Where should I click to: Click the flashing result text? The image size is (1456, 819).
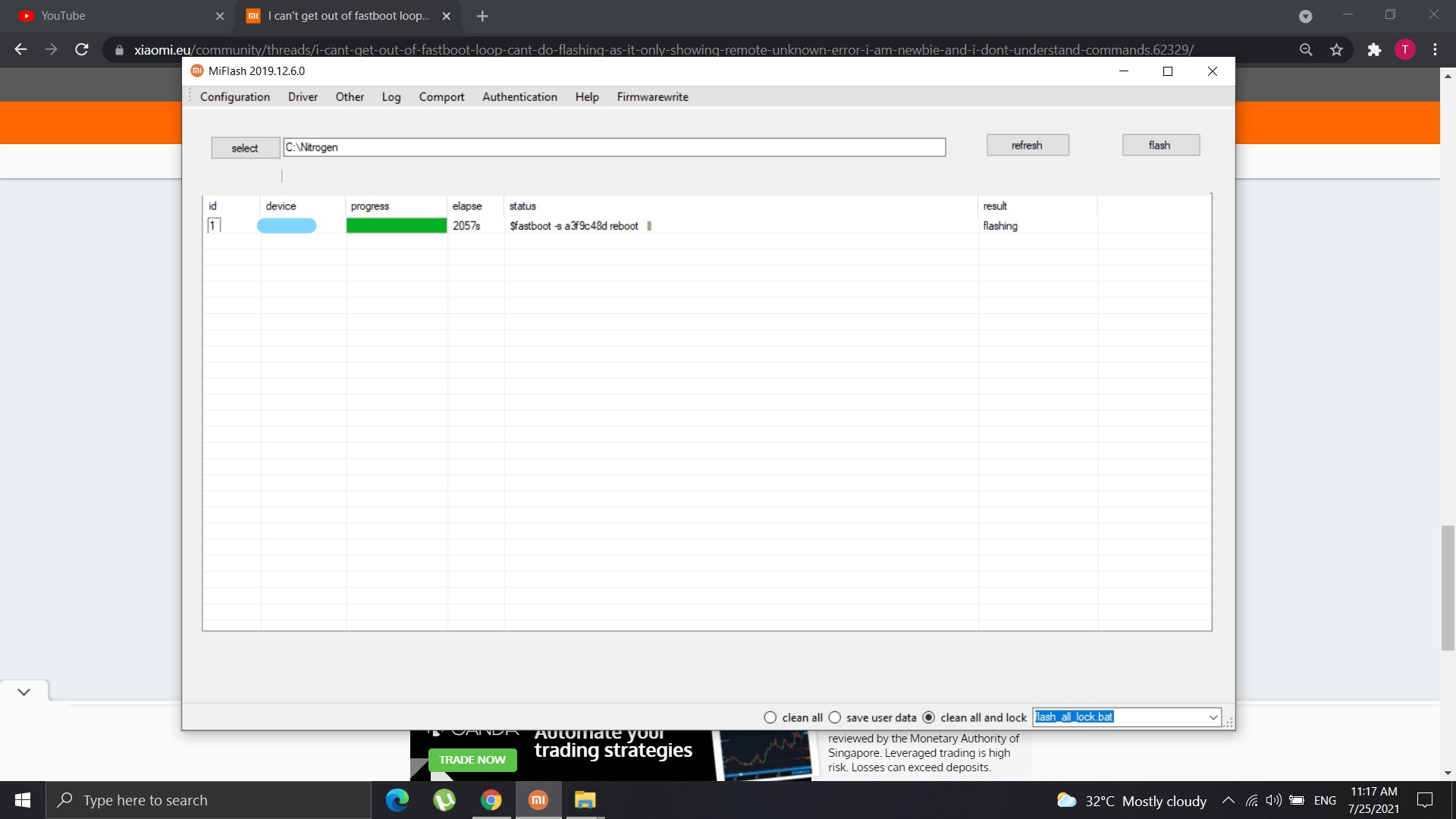pos(1000,226)
